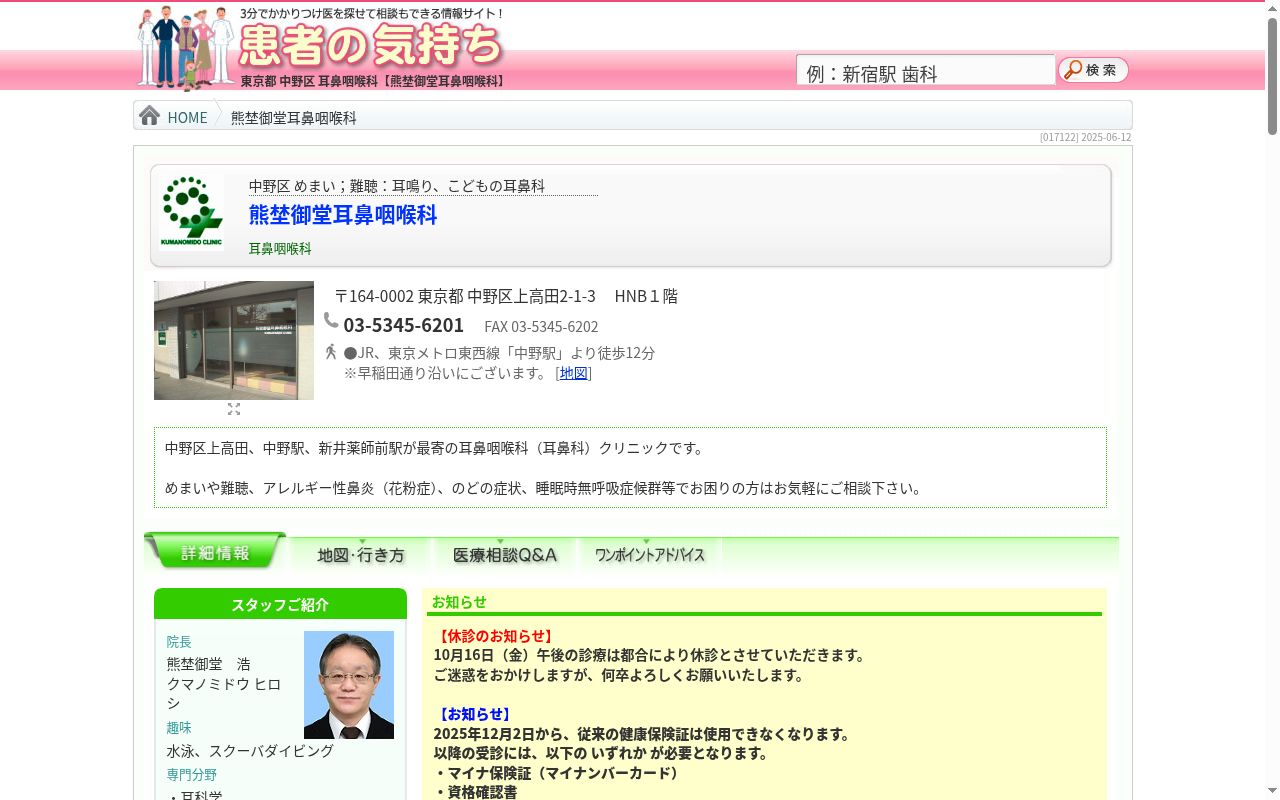
Task: Click the expand-photo icon below clinic photo
Action: (x=234, y=409)
